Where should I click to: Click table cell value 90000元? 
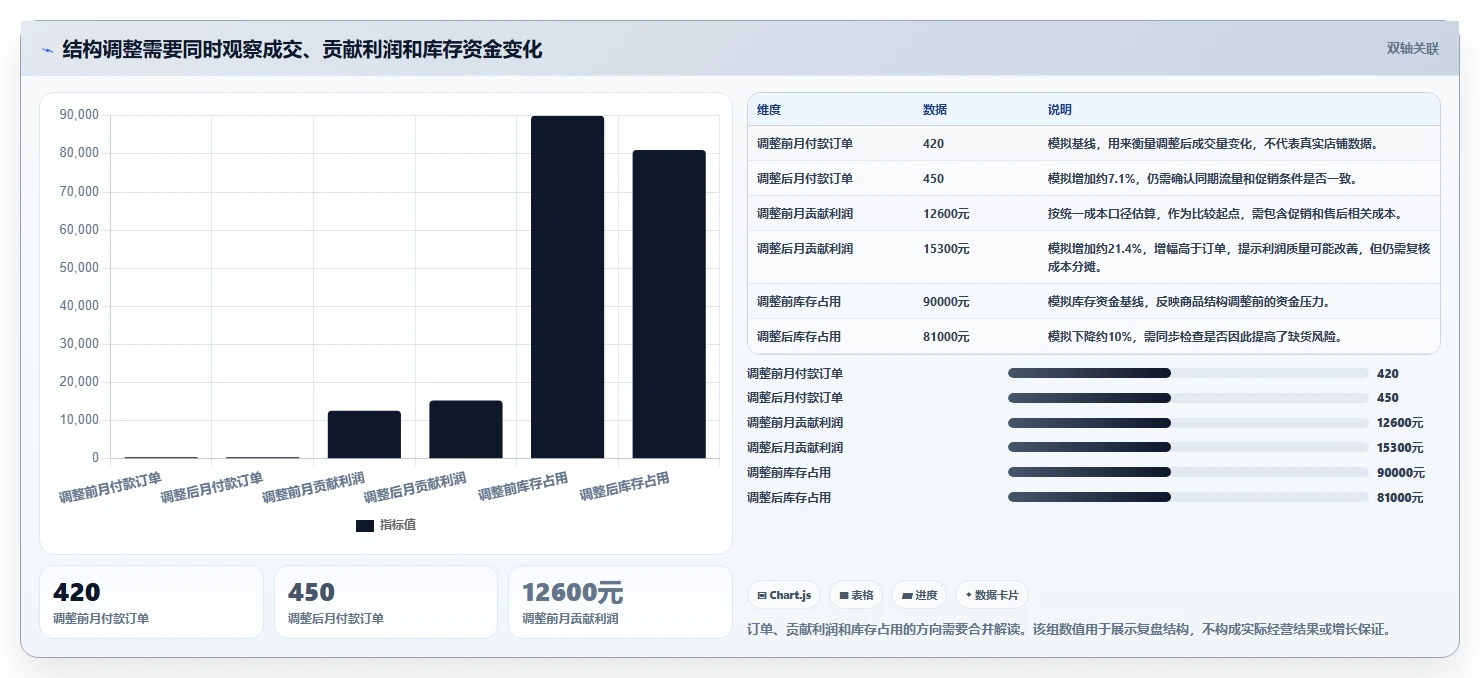click(x=946, y=302)
